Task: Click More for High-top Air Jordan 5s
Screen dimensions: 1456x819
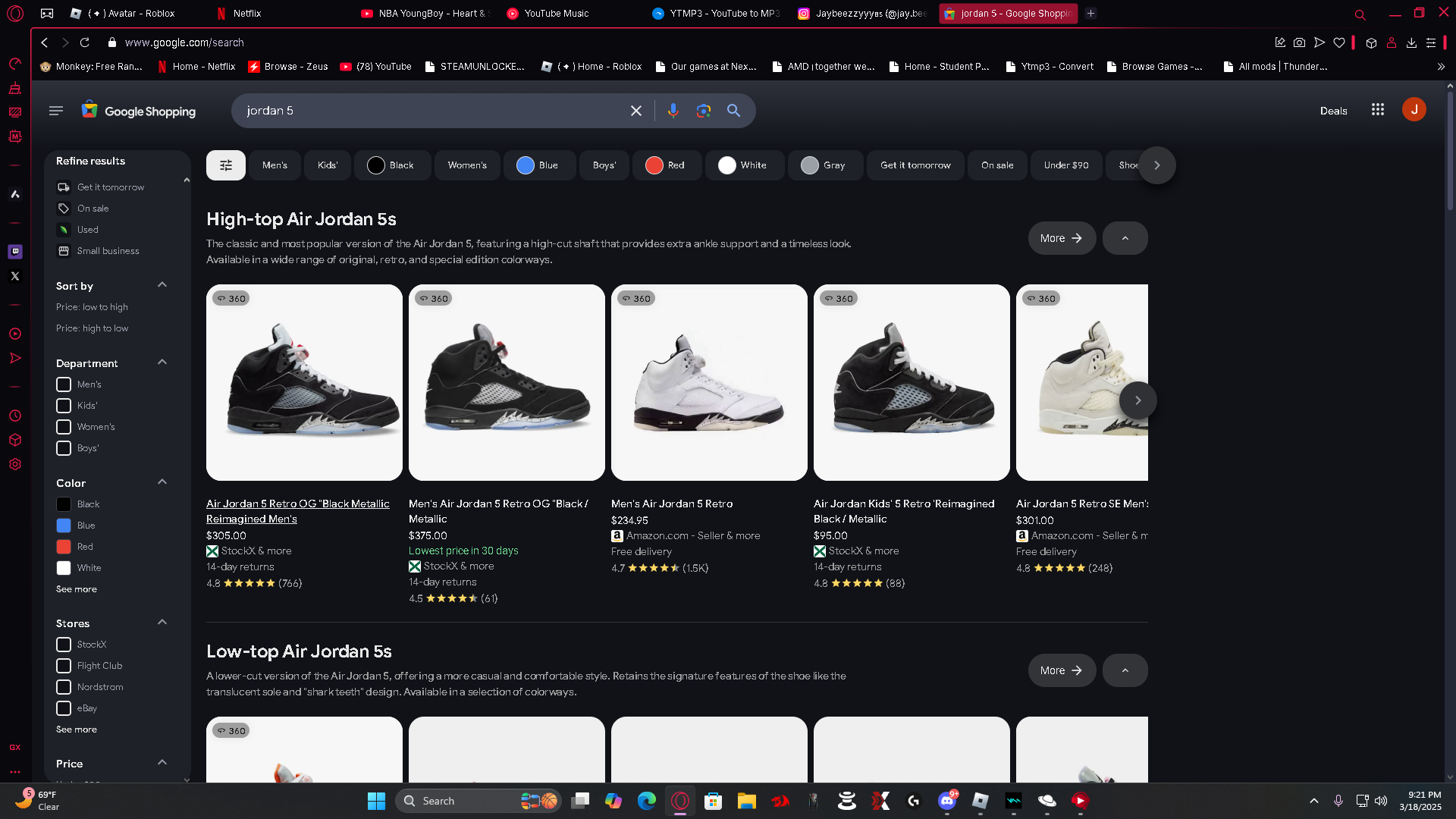Action: click(1062, 238)
